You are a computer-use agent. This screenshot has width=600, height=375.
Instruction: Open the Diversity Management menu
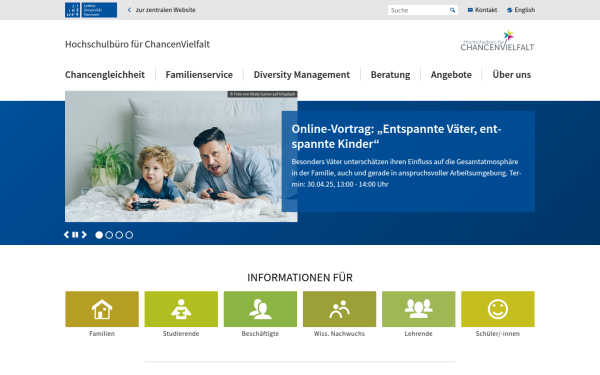302,75
